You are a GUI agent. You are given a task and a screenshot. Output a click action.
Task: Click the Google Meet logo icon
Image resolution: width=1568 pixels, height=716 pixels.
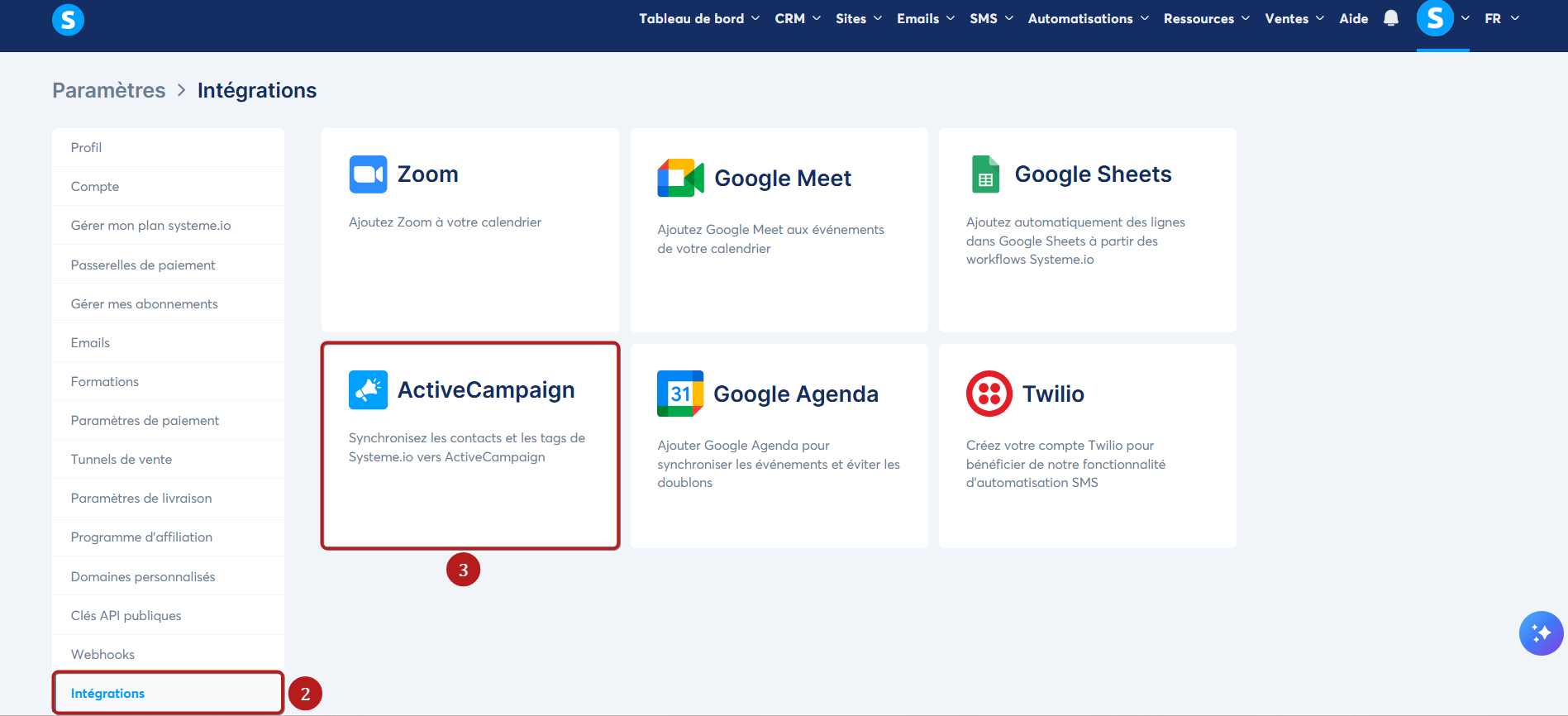coord(680,178)
